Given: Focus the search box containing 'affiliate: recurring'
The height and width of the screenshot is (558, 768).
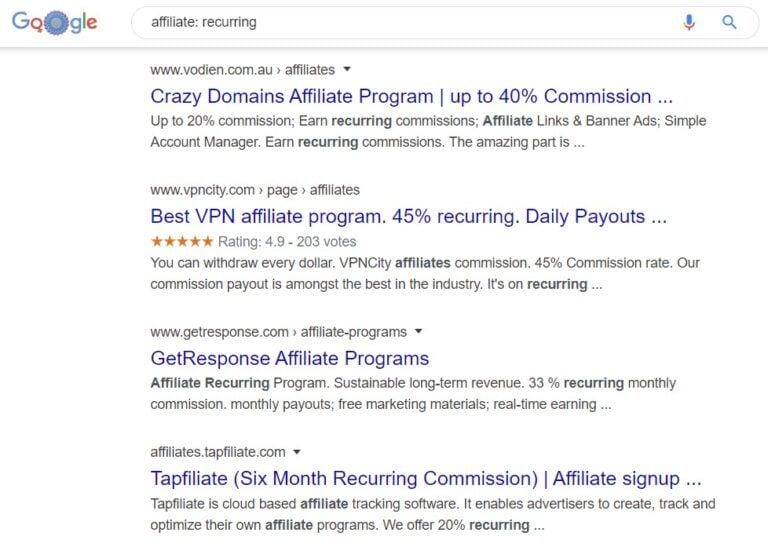Looking at the screenshot, I should pos(400,22).
